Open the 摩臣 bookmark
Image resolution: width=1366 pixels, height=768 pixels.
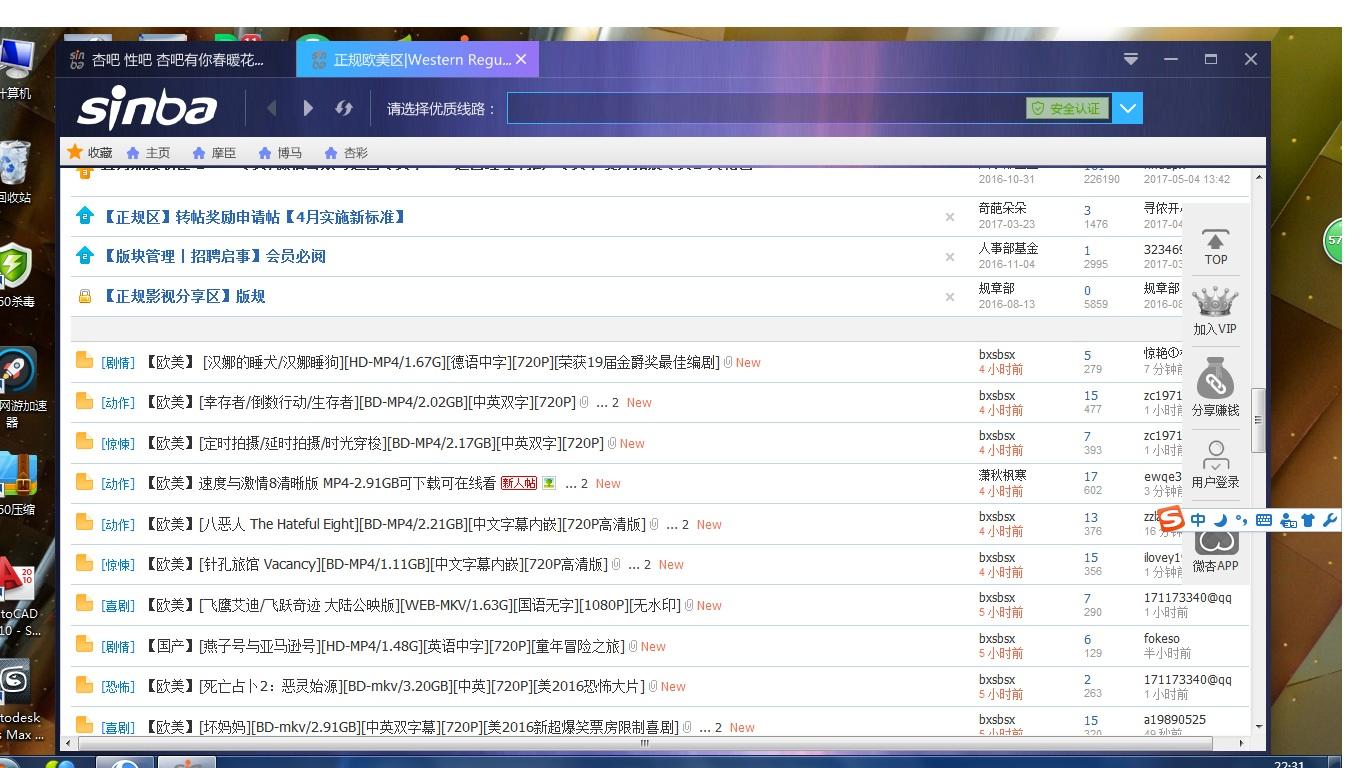214,153
